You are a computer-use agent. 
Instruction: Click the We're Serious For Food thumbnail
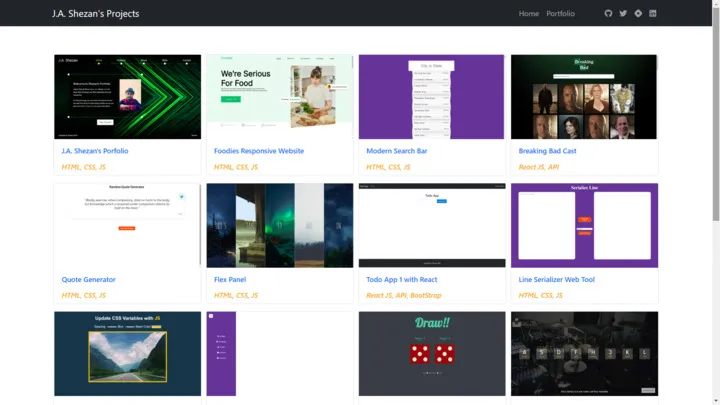click(280, 97)
